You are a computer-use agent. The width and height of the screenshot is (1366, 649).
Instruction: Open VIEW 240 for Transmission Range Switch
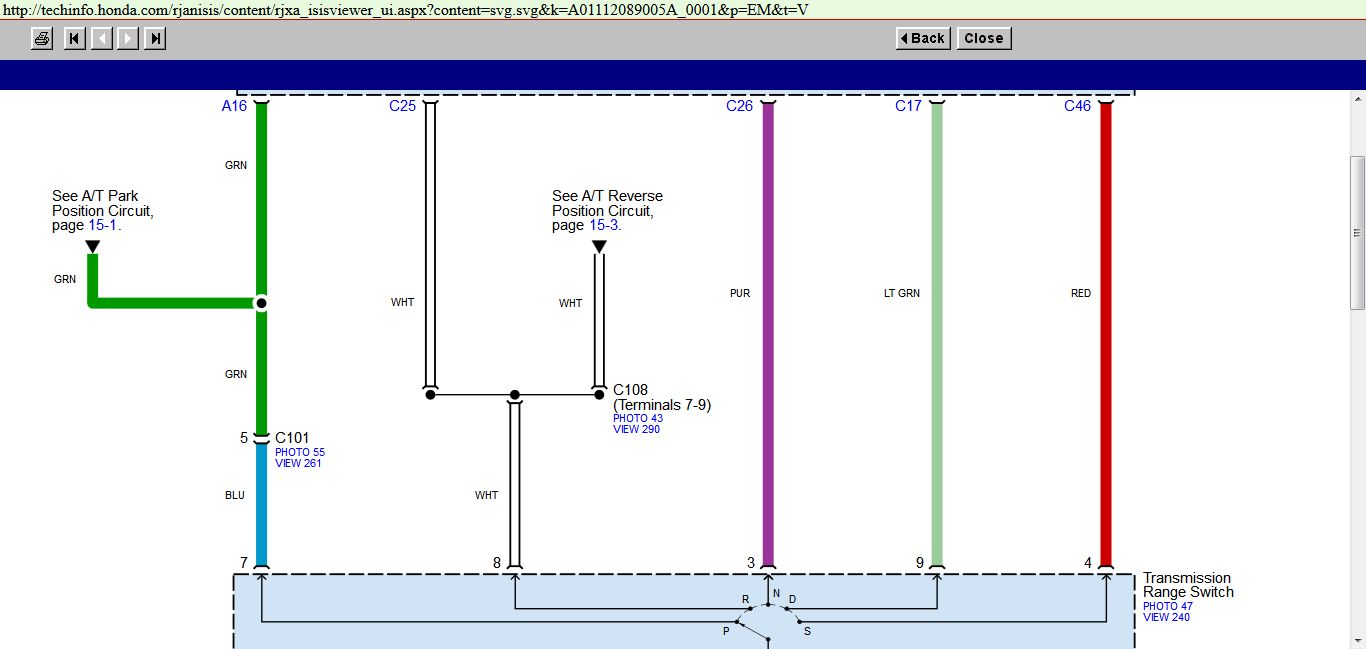click(x=1166, y=617)
